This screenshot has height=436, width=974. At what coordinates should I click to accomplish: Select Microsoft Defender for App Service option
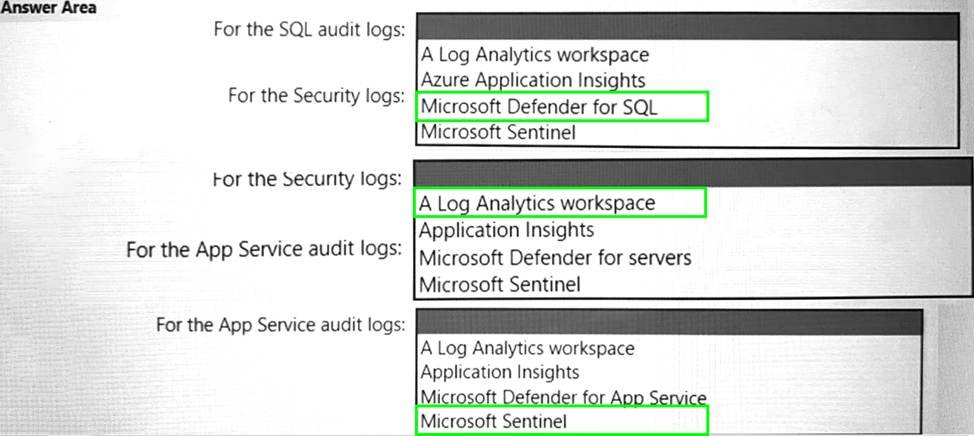(x=563, y=397)
